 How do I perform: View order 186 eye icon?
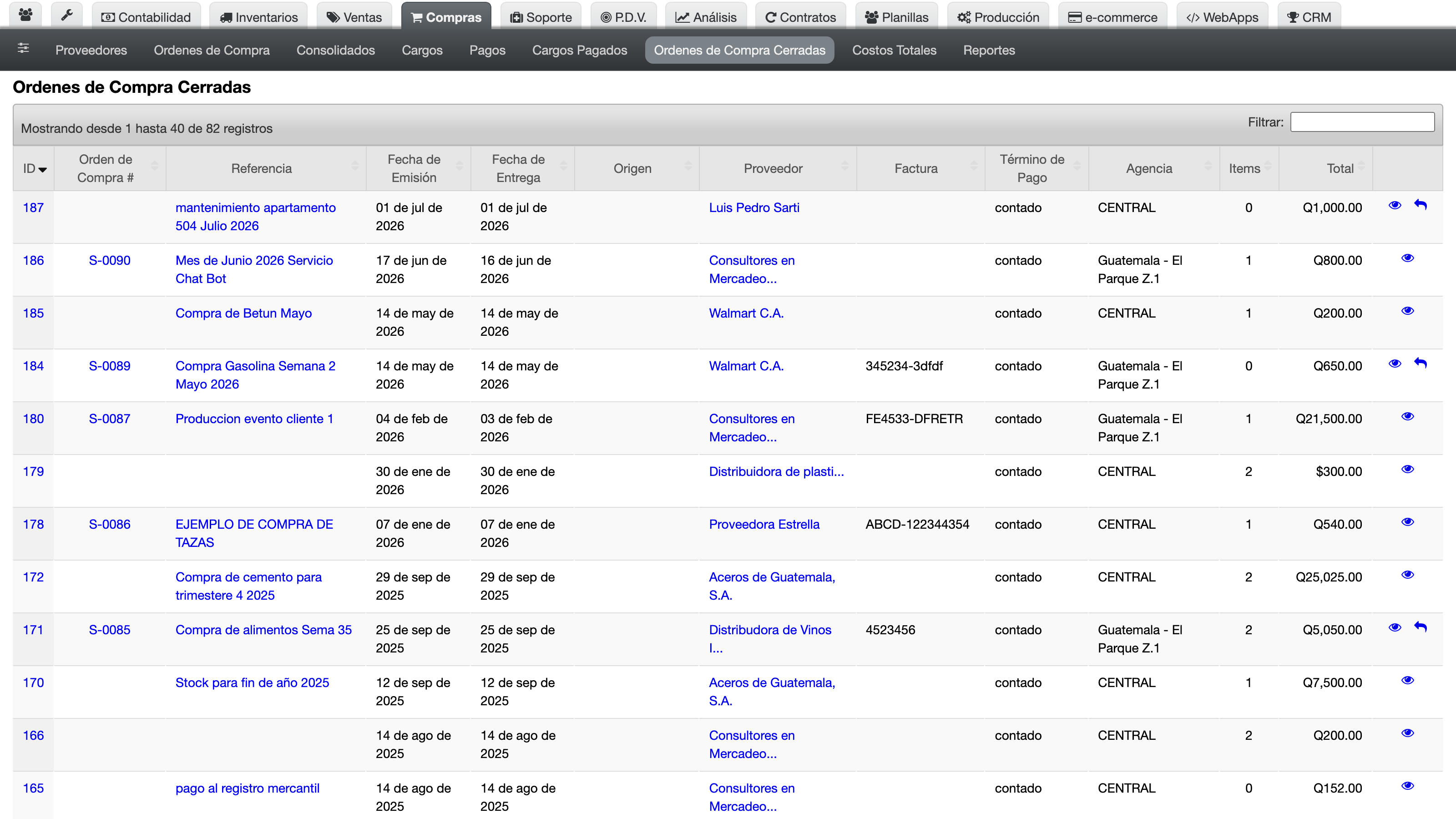coord(1407,258)
